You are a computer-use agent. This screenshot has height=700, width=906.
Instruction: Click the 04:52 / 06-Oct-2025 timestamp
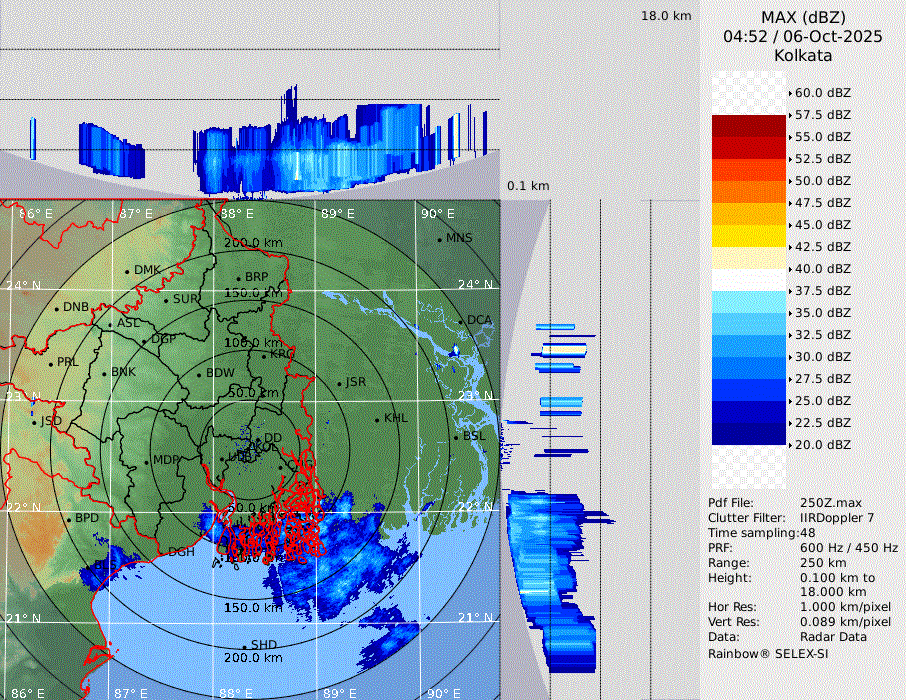click(x=803, y=36)
